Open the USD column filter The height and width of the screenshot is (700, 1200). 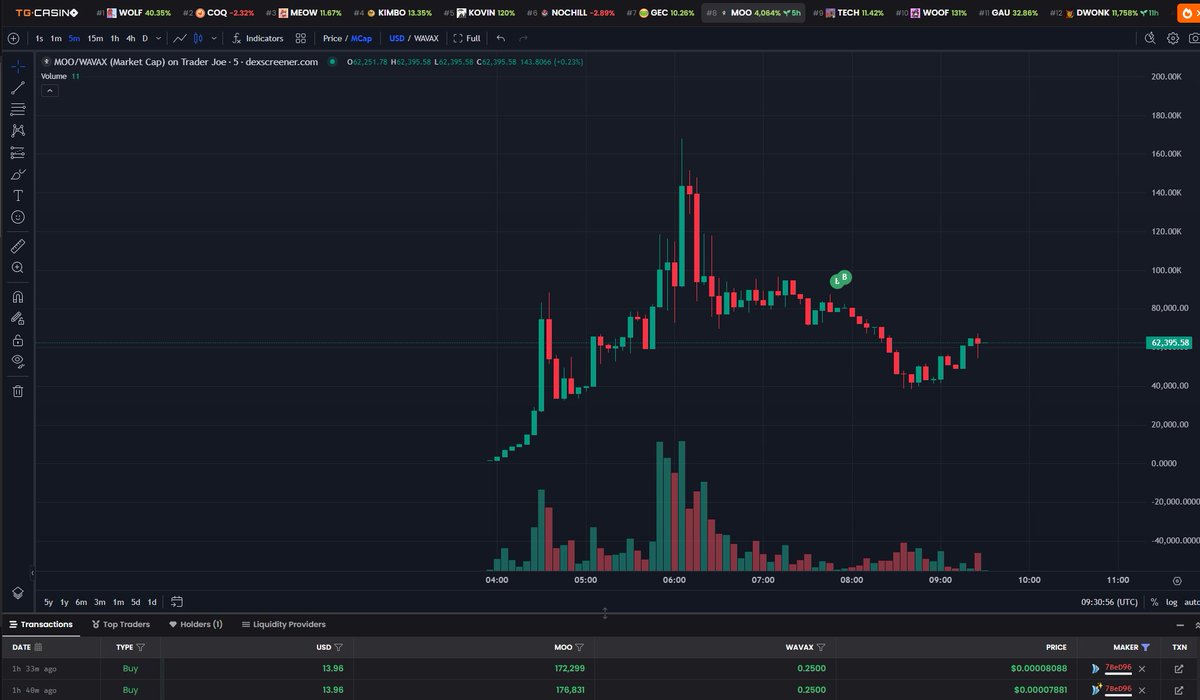point(338,648)
